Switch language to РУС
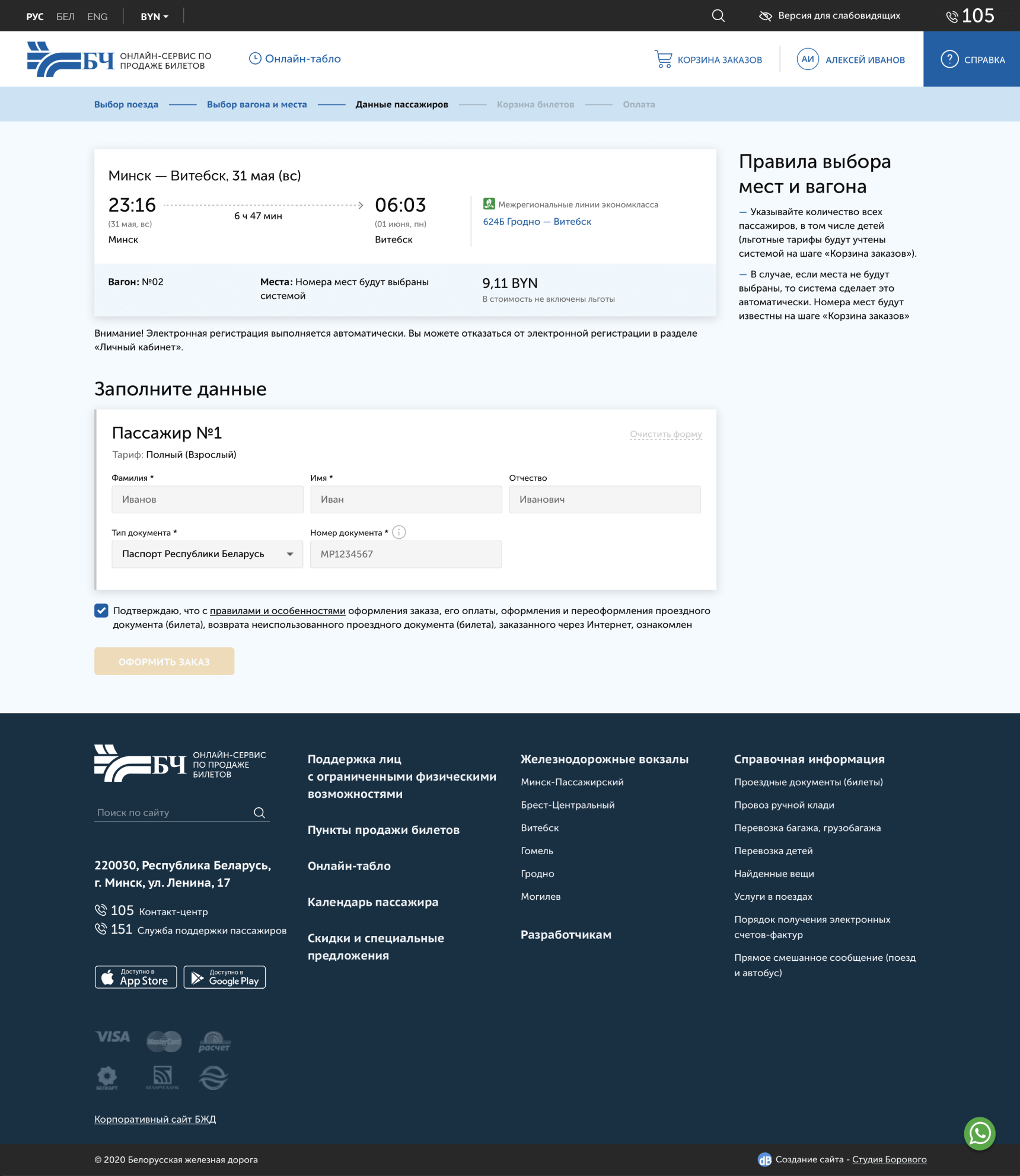Screen dimensions: 1020x1176 pyautogui.click(x=35, y=17)
